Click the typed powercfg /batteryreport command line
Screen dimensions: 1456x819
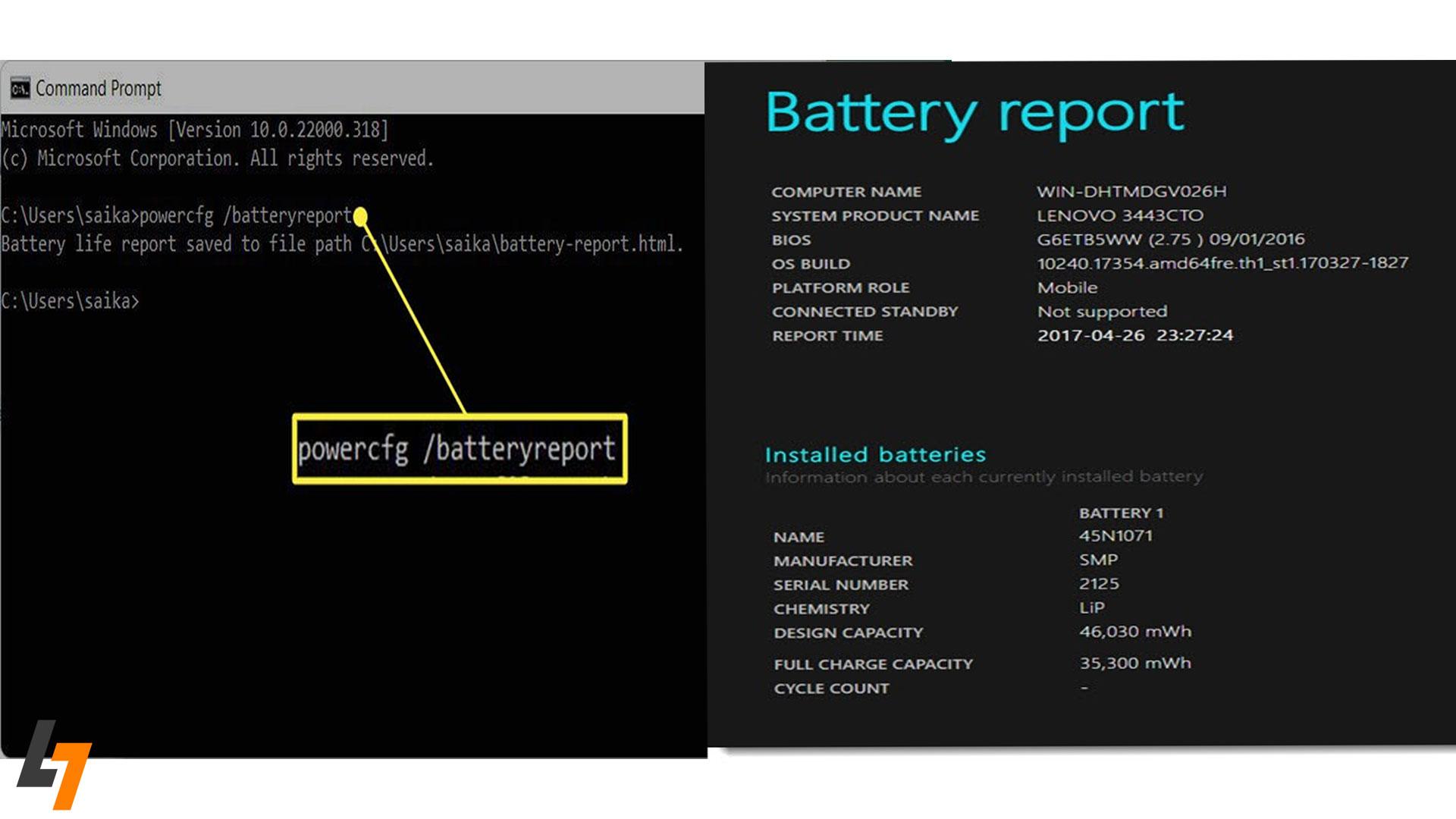(x=245, y=216)
